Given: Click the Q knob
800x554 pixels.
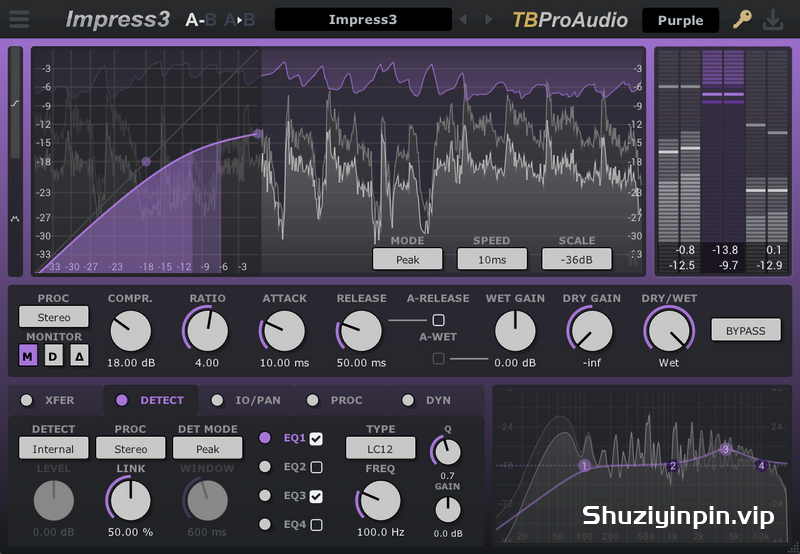Looking at the screenshot, I should [x=447, y=451].
